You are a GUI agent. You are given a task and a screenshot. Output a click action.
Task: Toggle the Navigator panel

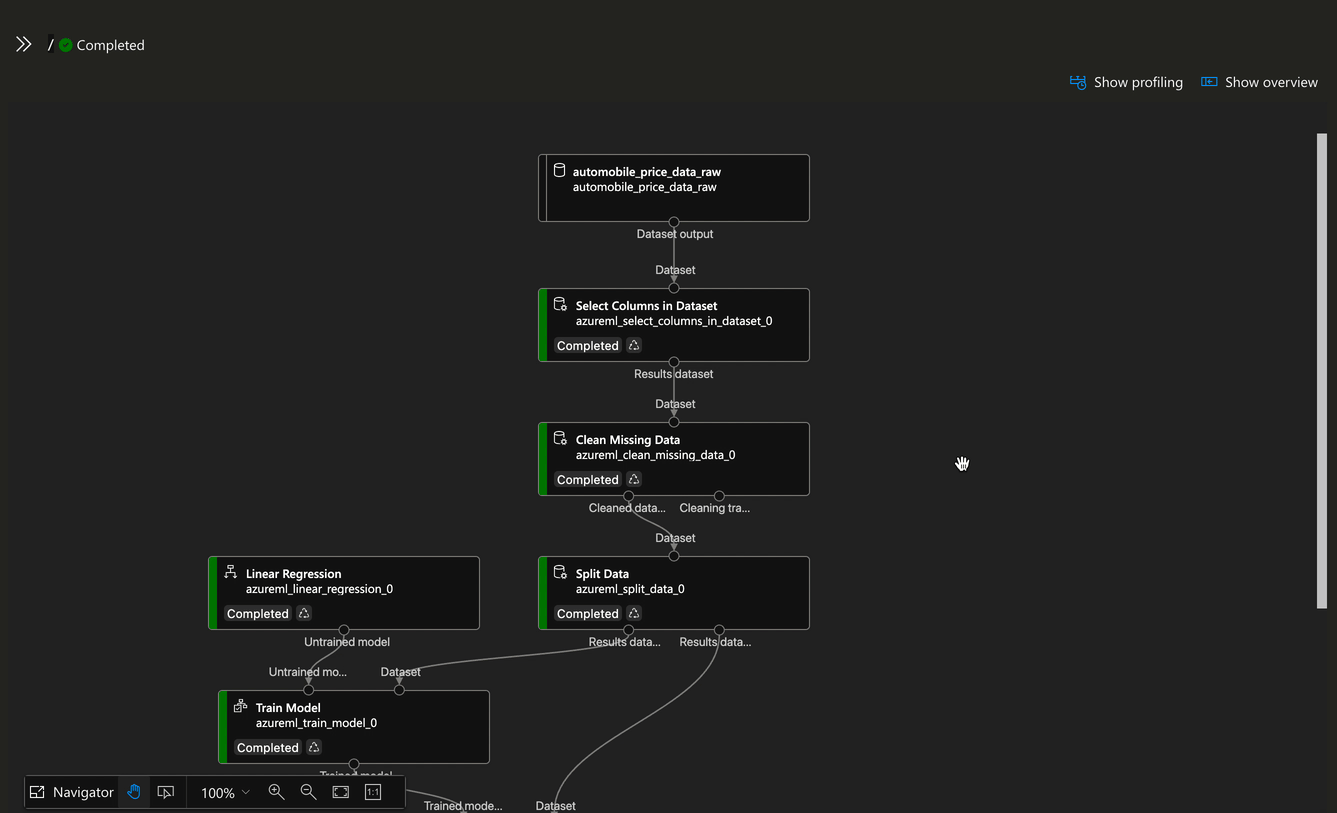(x=71, y=792)
